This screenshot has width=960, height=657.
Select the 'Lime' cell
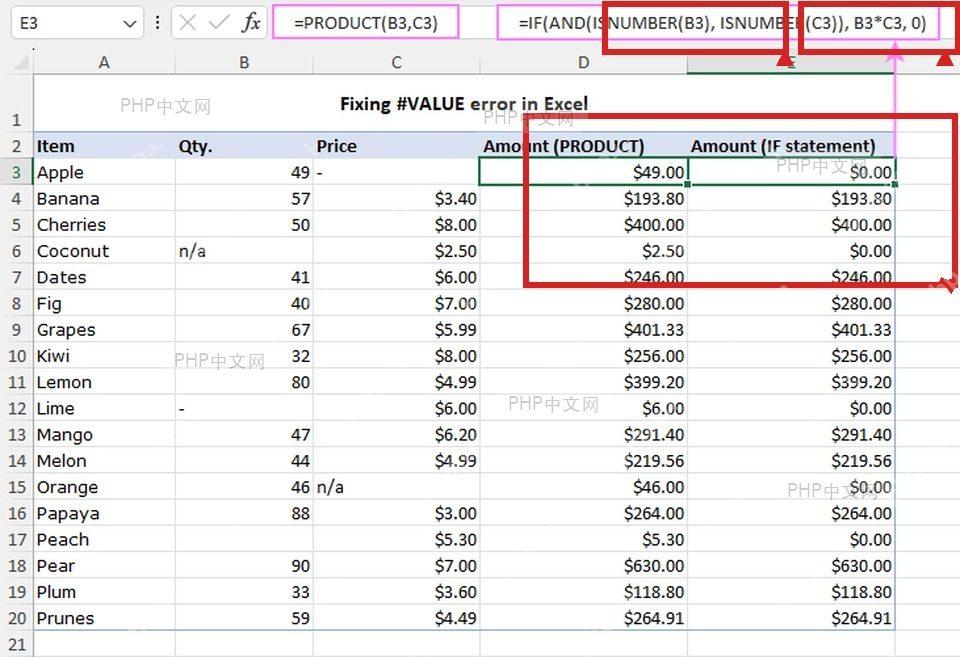point(104,408)
